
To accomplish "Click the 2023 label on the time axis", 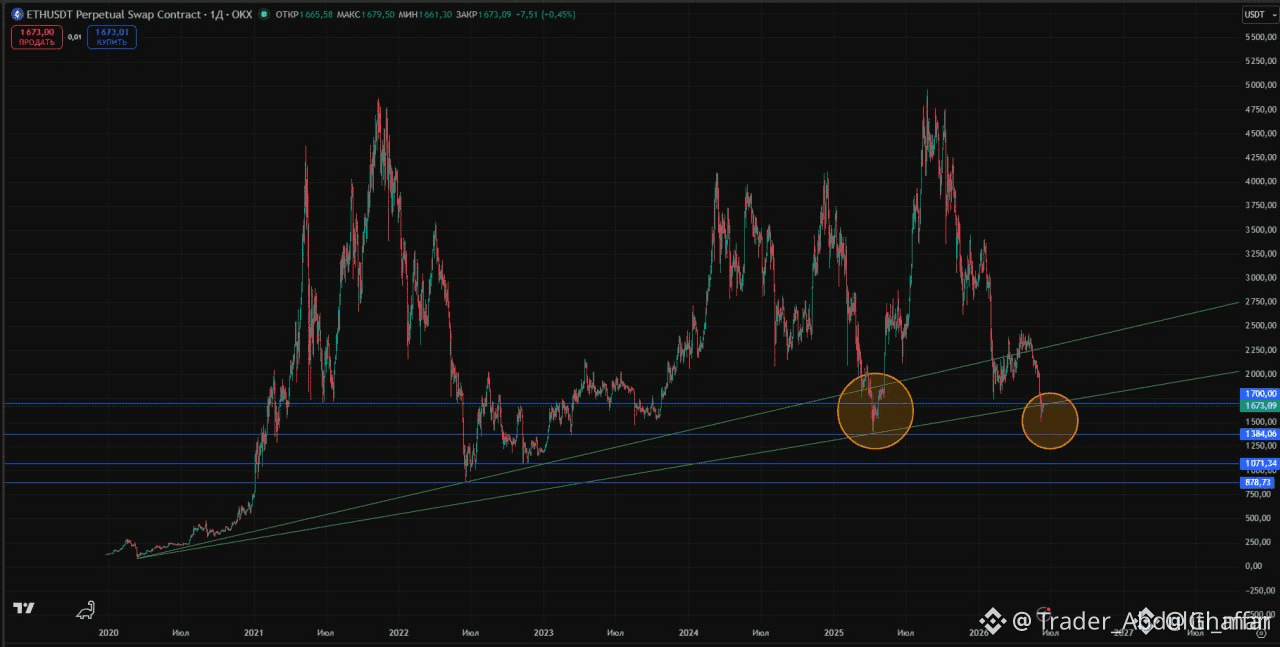I will coord(544,632).
